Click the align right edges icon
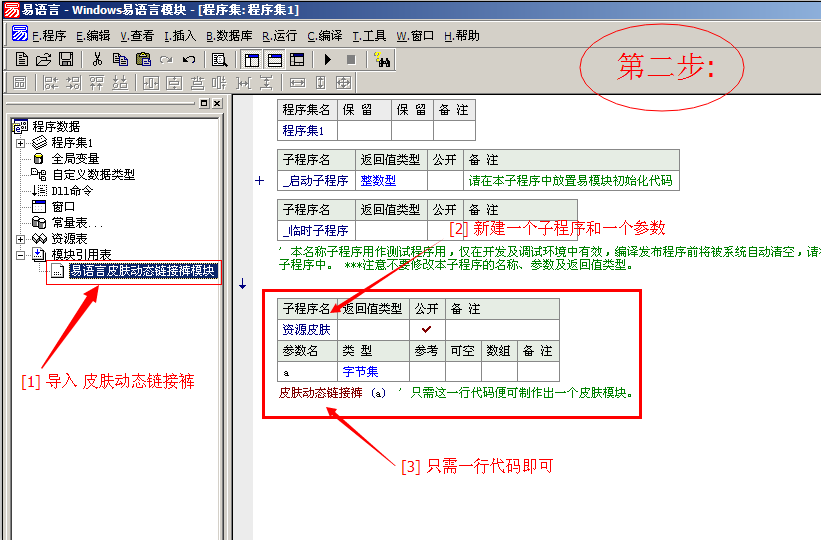 73,83
